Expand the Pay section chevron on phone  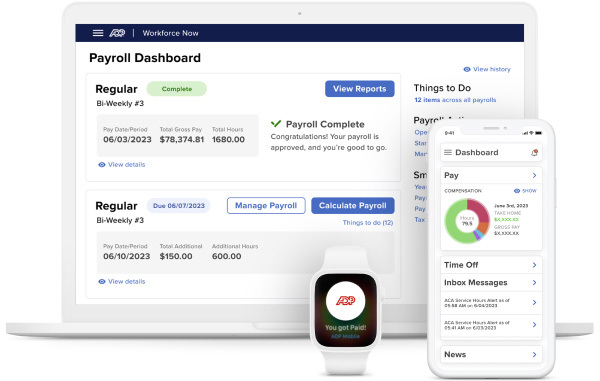(x=535, y=175)
